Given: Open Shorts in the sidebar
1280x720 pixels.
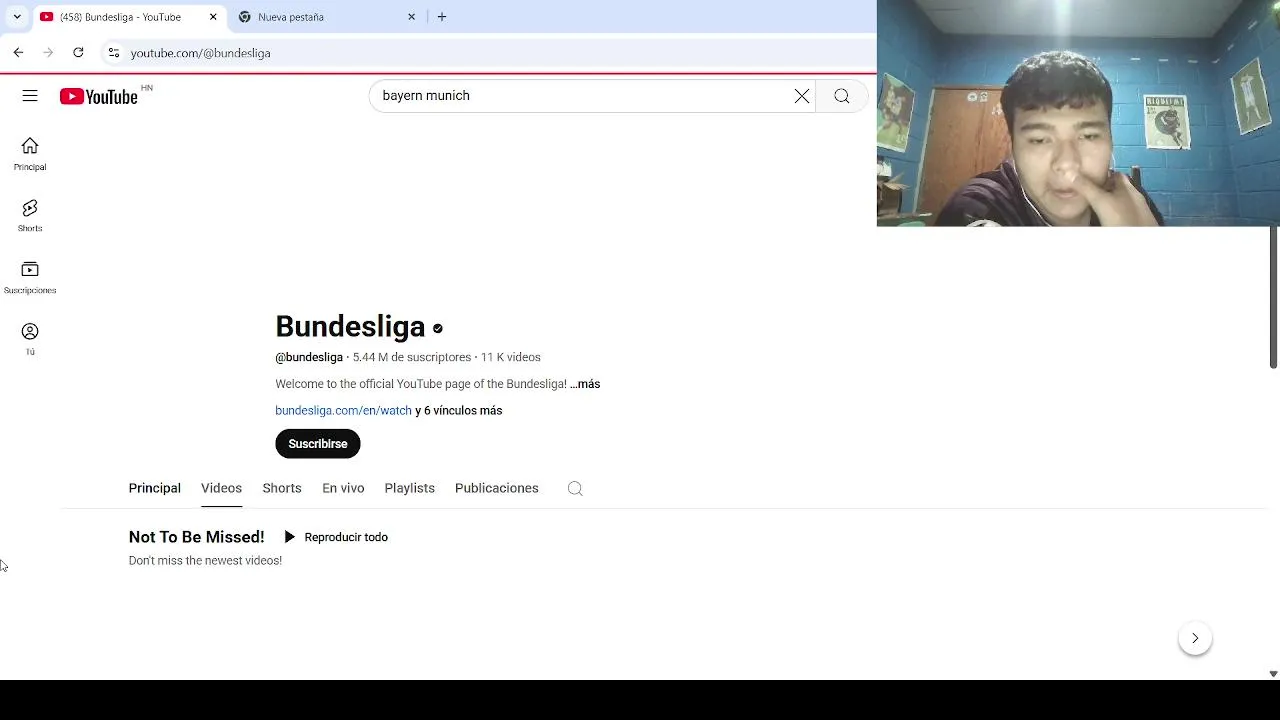Looking at the screenshot, I should [30, 215].
